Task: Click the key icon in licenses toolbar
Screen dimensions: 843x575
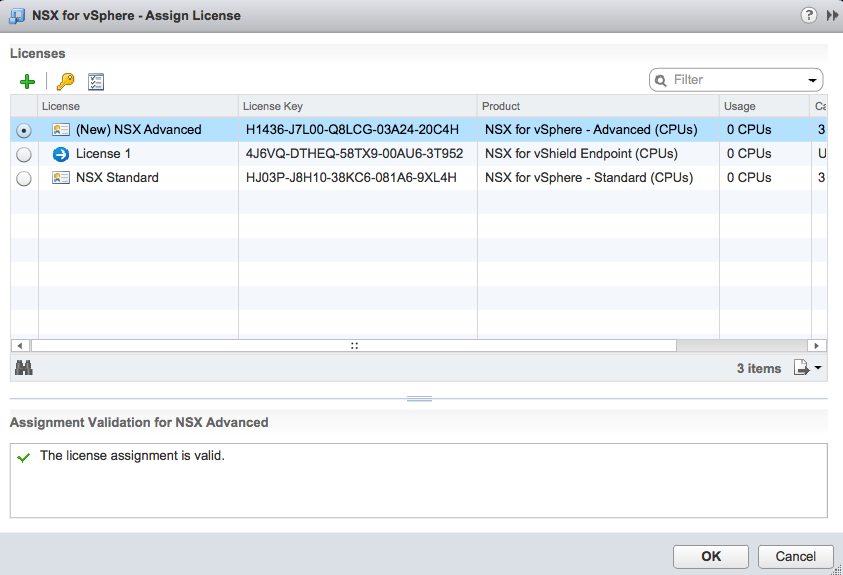Action: (x=65, y=82)
